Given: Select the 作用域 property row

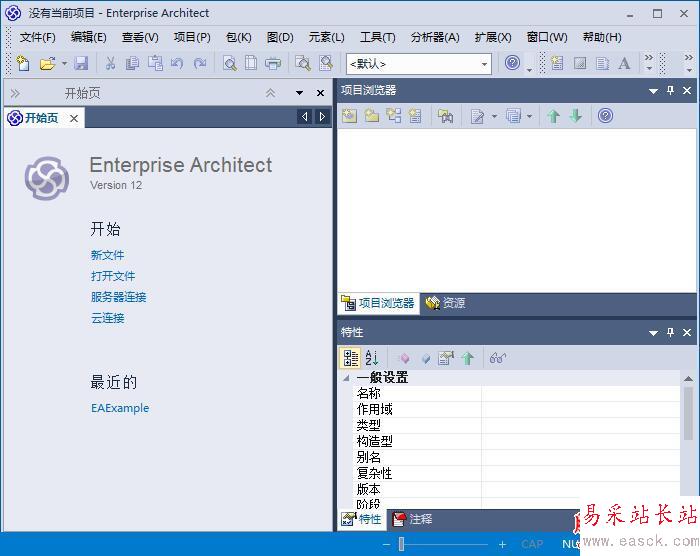Looking at the screenshot, I should (517, 410).
